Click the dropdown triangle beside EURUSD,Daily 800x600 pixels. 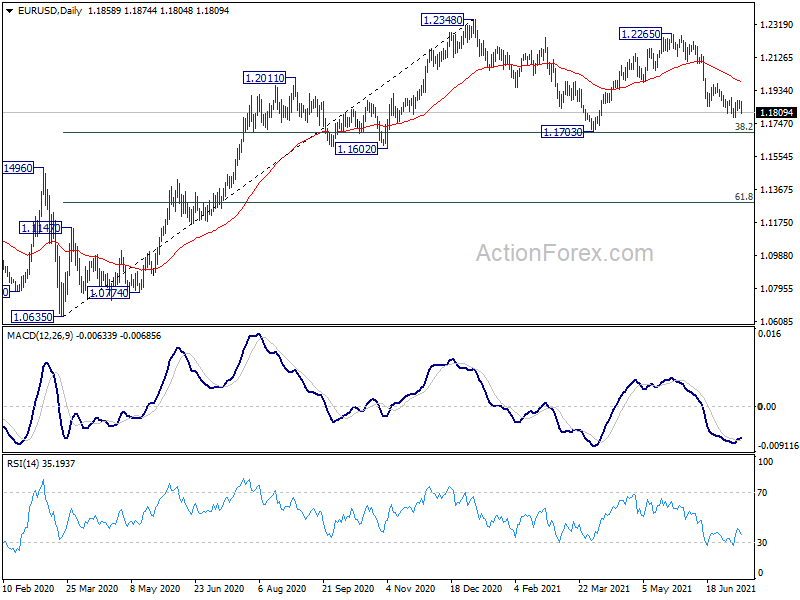[x=10, y=11]
